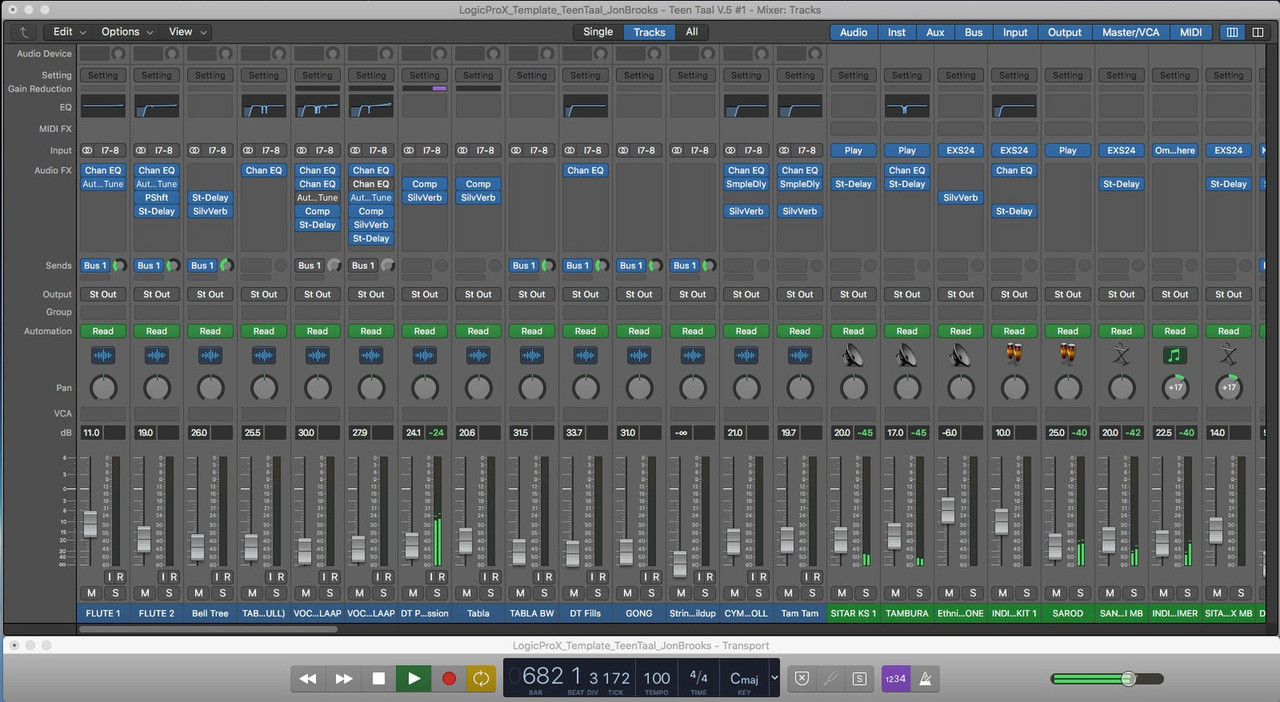The height and width of the screenshot is (702, 1280).
Task: Open the Edit menu in the mixer
Action: 70,32
